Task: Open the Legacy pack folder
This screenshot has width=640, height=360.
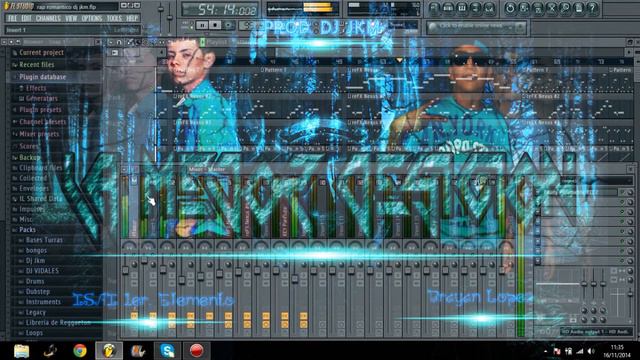Action: pos(36,313)
